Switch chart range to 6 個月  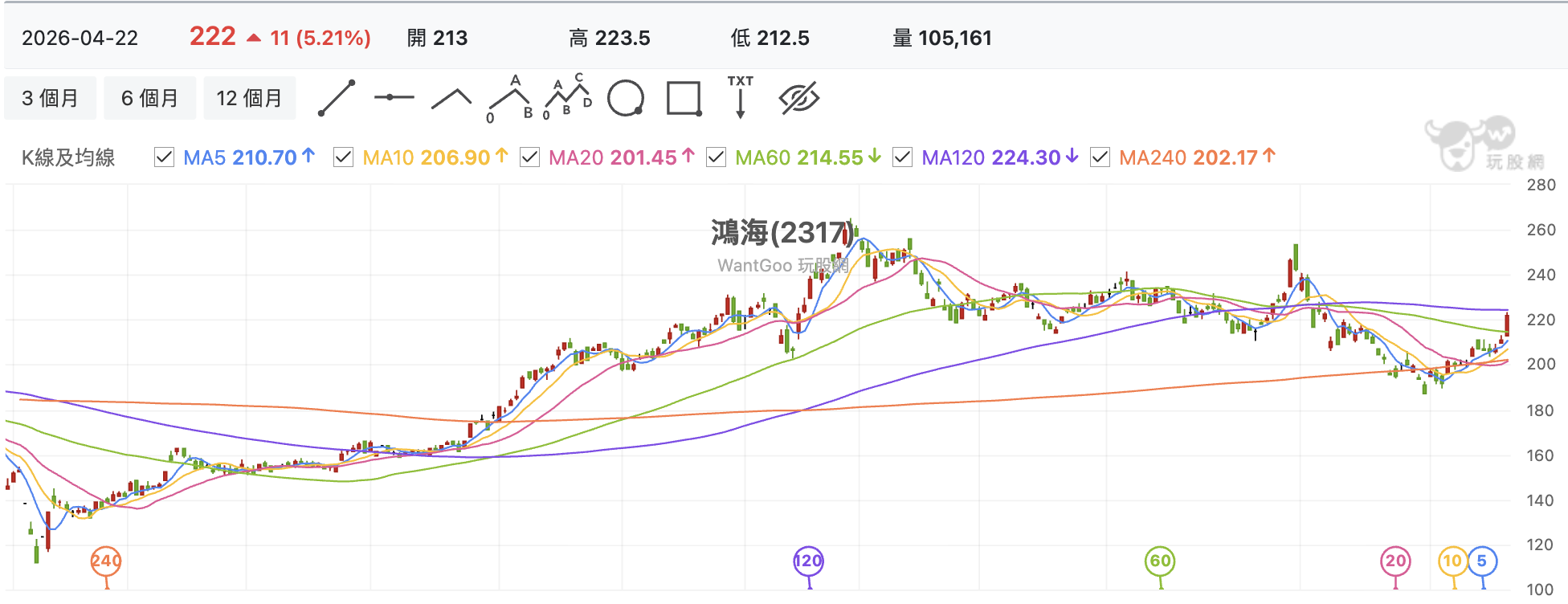point(149,98)
